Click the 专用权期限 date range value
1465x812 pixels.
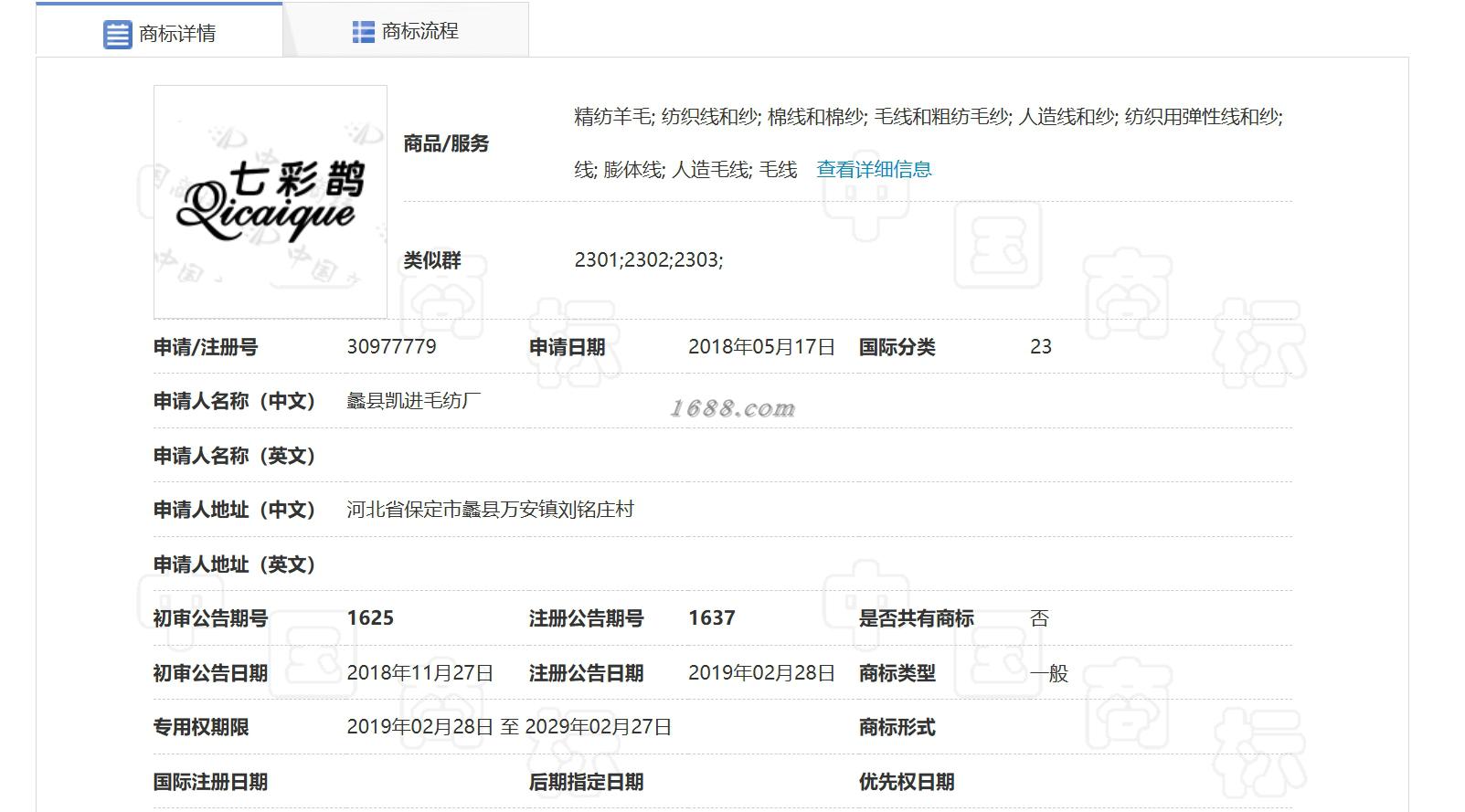[509, 727]
